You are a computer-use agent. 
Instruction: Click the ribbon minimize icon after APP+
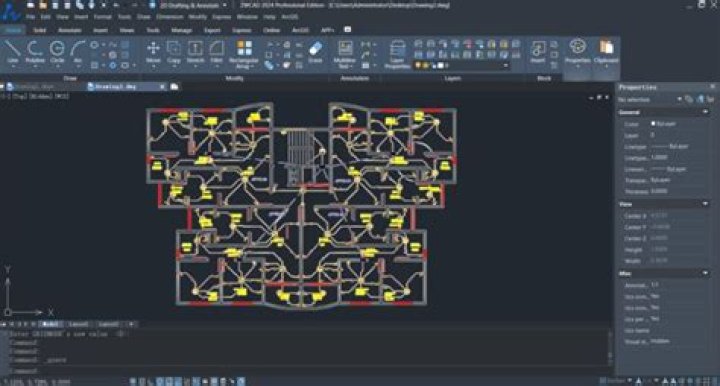tap(348, 29)
